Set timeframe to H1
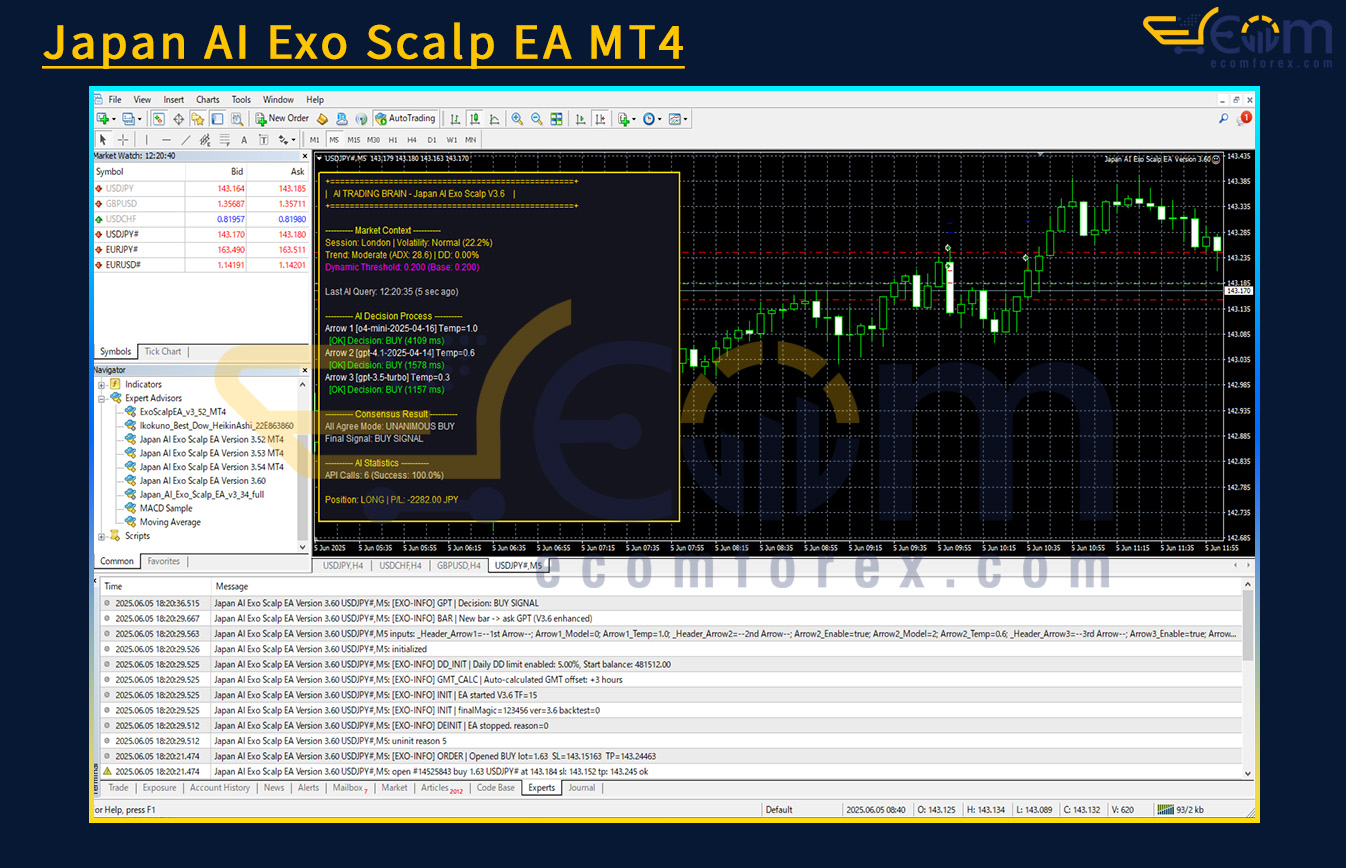Screen dimensions: 1346x868 coord(393,140)
